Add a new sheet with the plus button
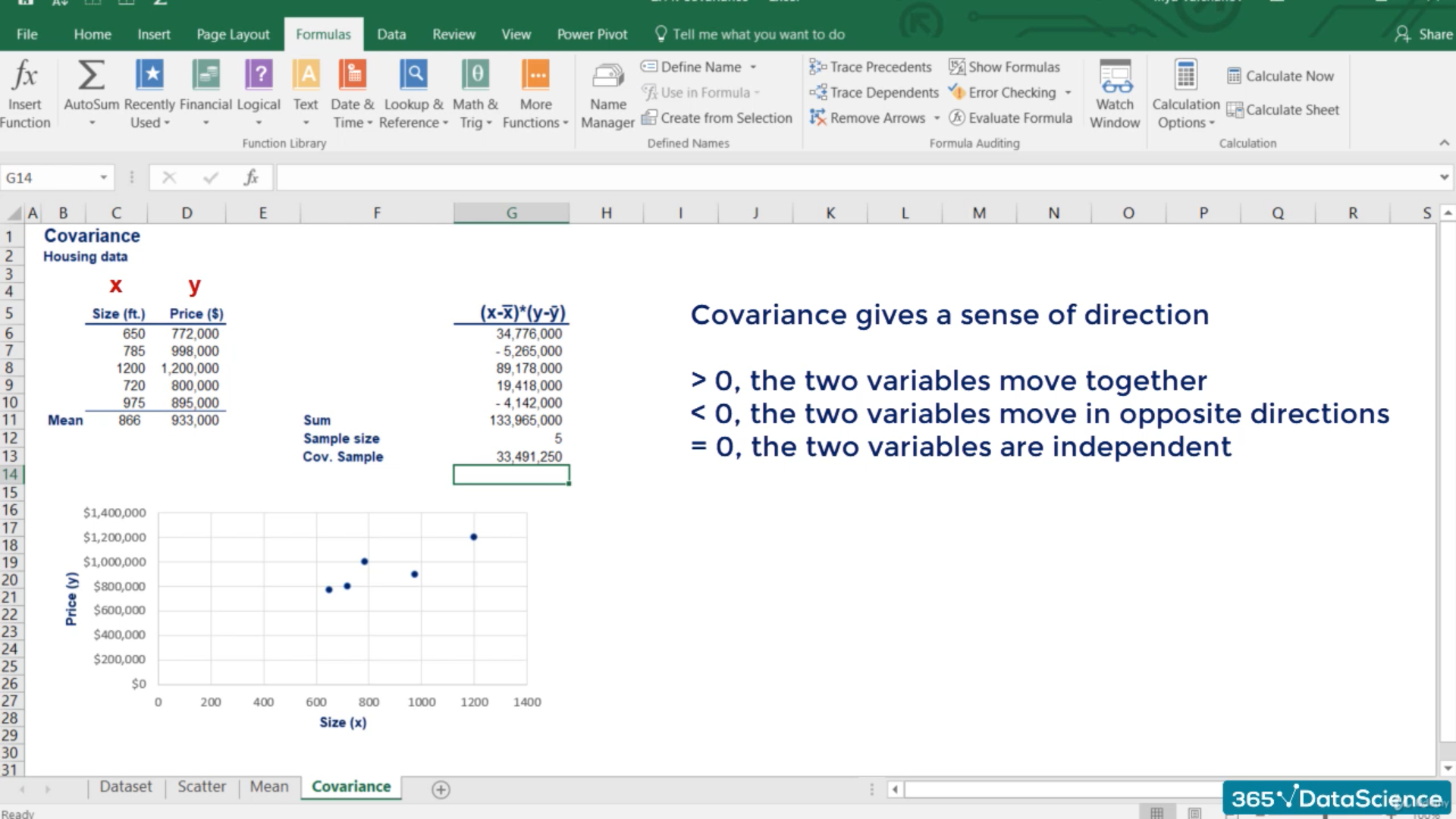The image size is (1456, 819). pos(441,789)
